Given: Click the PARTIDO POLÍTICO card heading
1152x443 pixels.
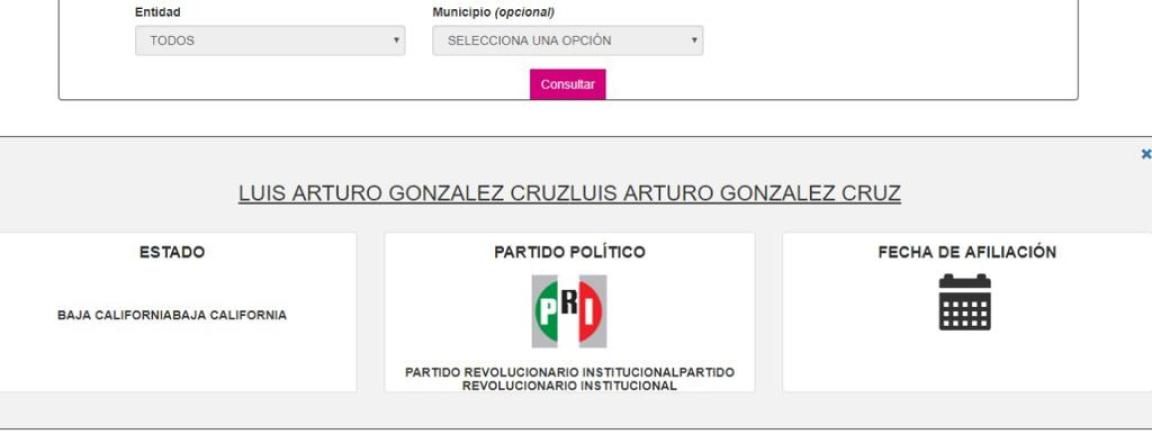Looking at the screenshot, I should (569, 252).
